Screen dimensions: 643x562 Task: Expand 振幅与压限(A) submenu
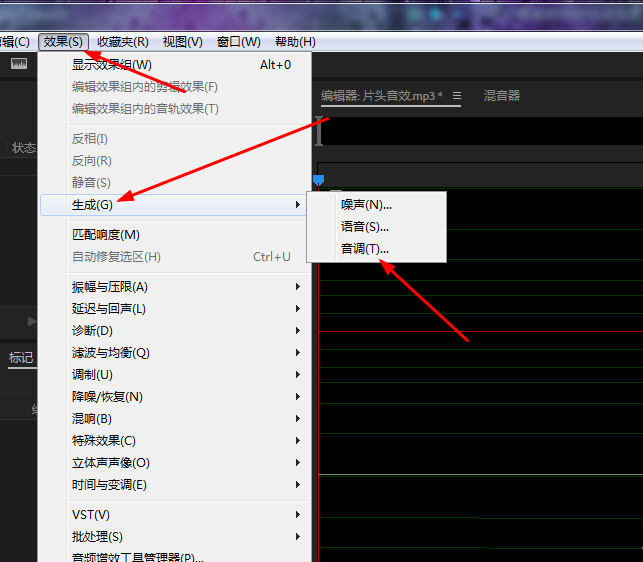click(x=176, y=287)
